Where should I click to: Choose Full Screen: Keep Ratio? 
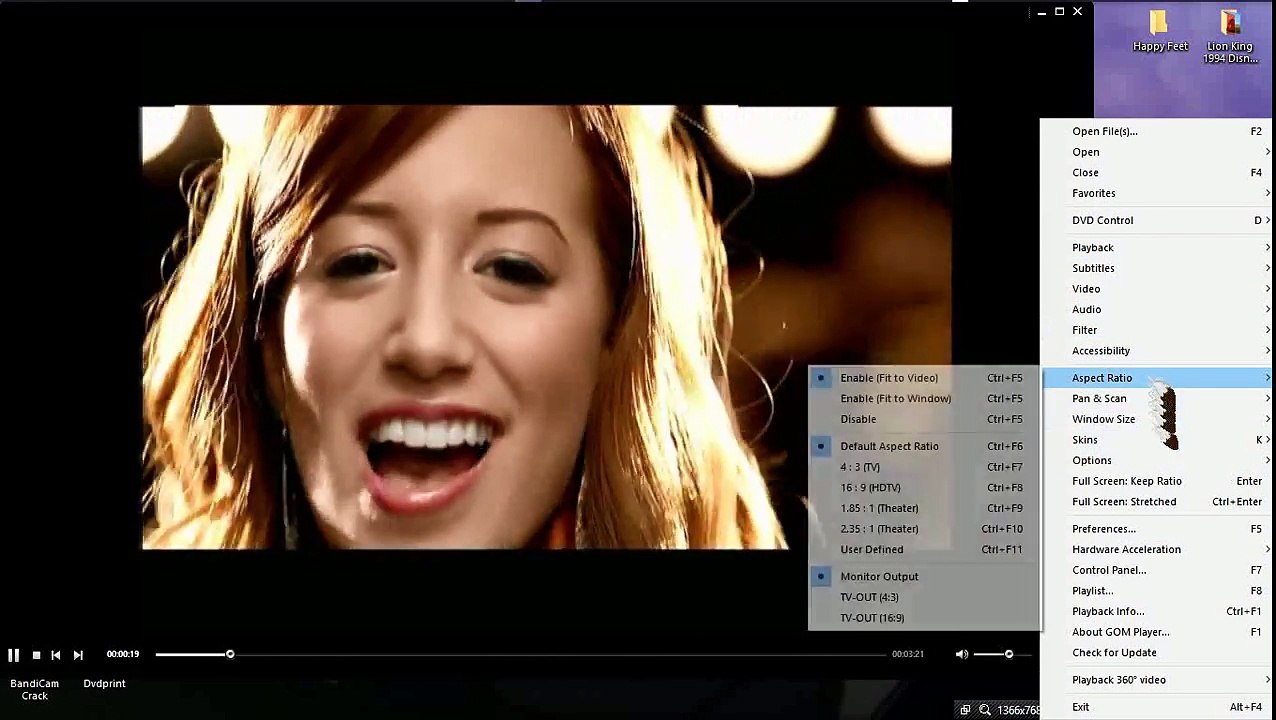[x=1158, y=481]
